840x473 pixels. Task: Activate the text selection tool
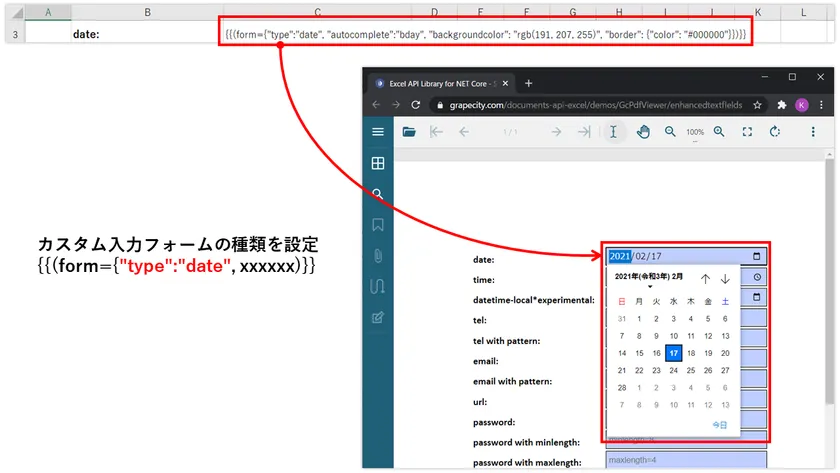tap(613, 131)
